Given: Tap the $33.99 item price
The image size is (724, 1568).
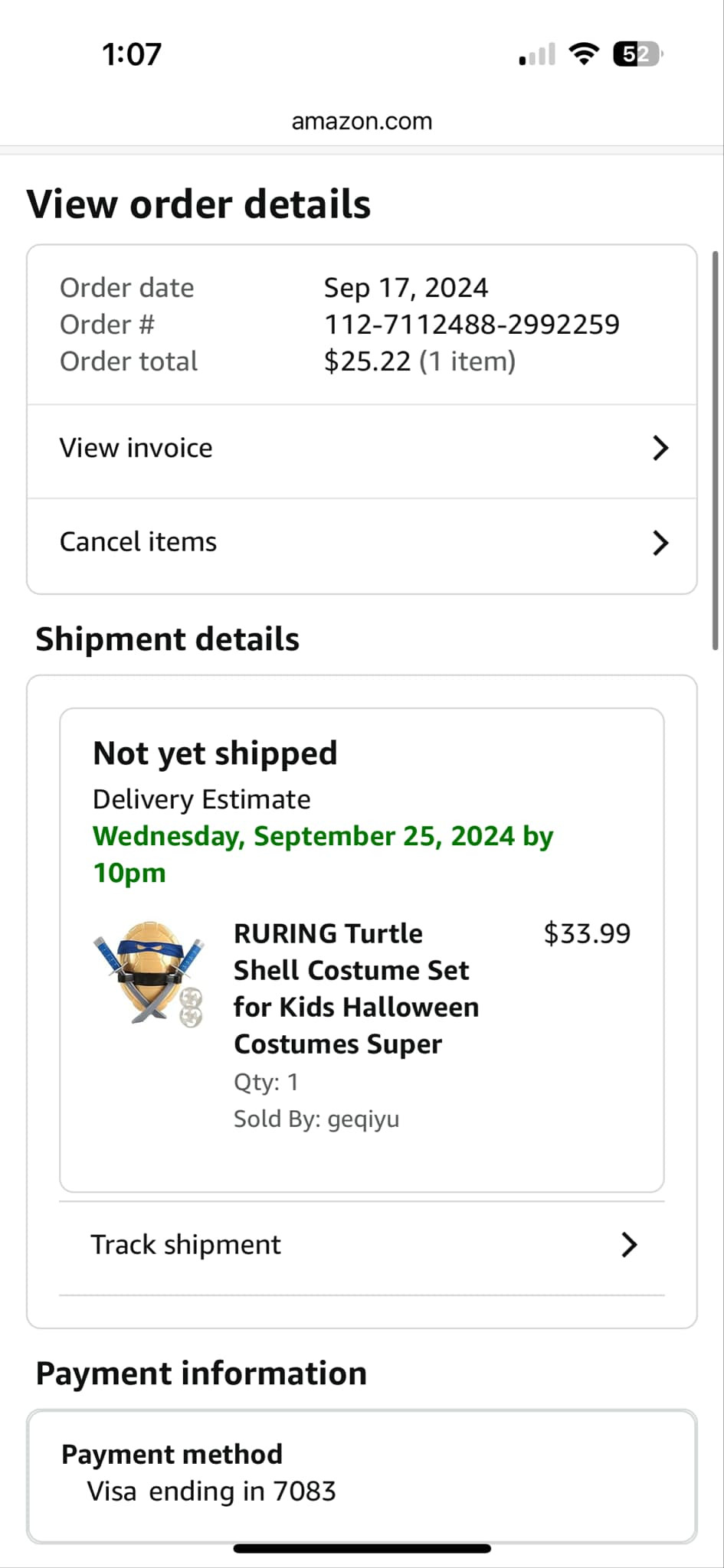Looking at the screenshot, I should [587, 934].
